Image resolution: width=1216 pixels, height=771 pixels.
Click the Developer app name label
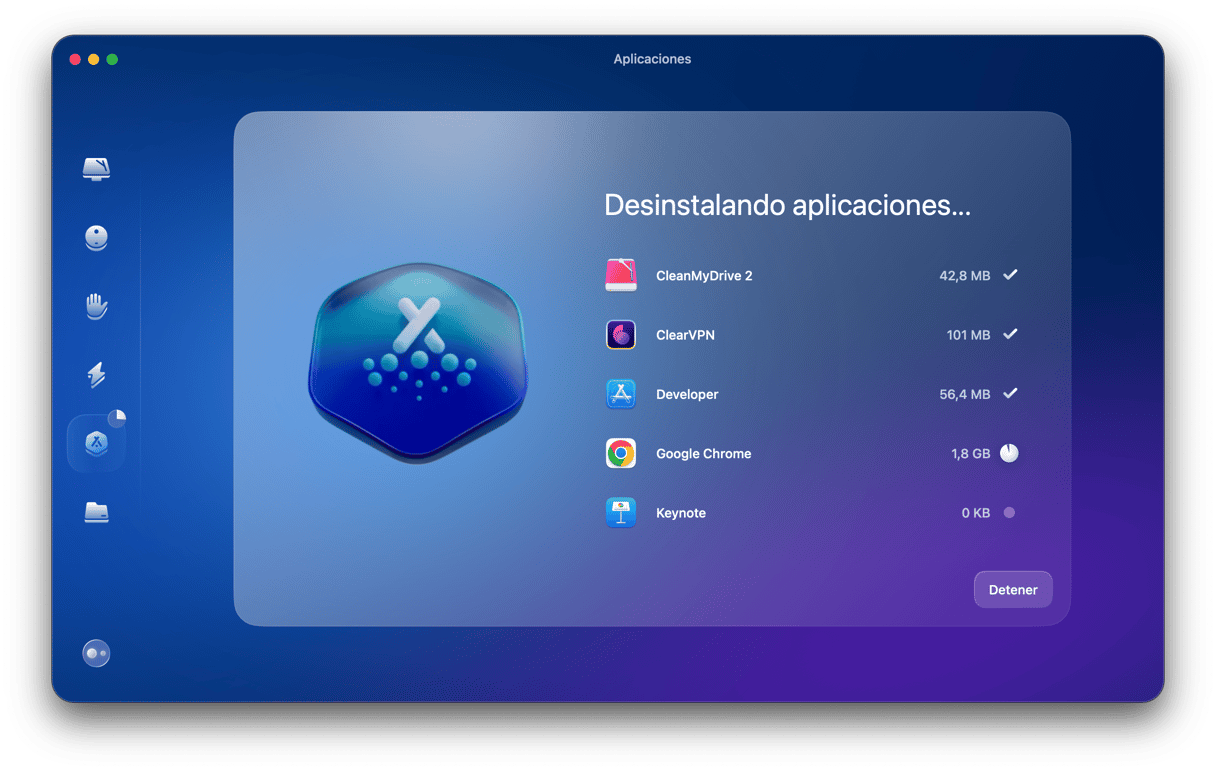click(687, 395)
